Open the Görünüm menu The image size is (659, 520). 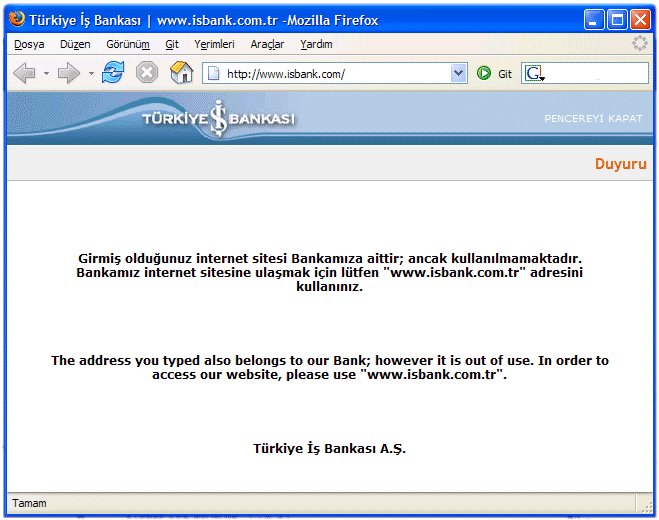[128, 44]
